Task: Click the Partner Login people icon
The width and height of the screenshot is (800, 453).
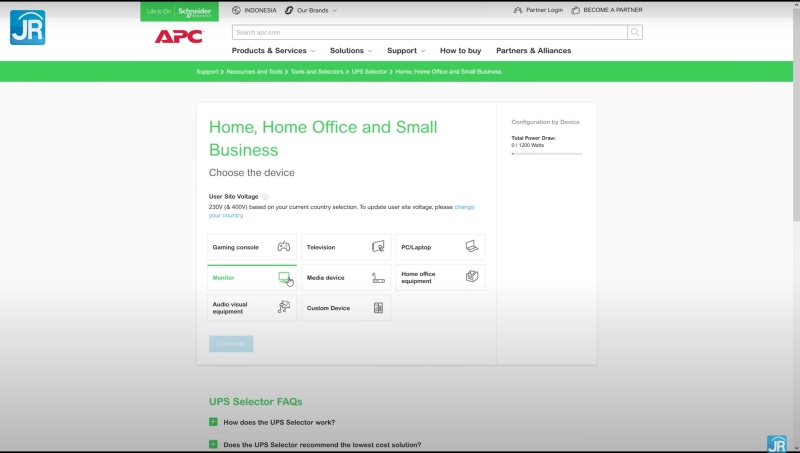Action: click(518, 10)
